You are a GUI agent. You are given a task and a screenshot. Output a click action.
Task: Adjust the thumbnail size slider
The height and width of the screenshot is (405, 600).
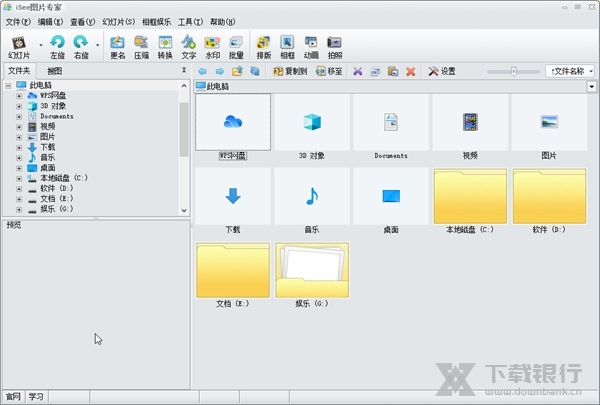point(514,71)
